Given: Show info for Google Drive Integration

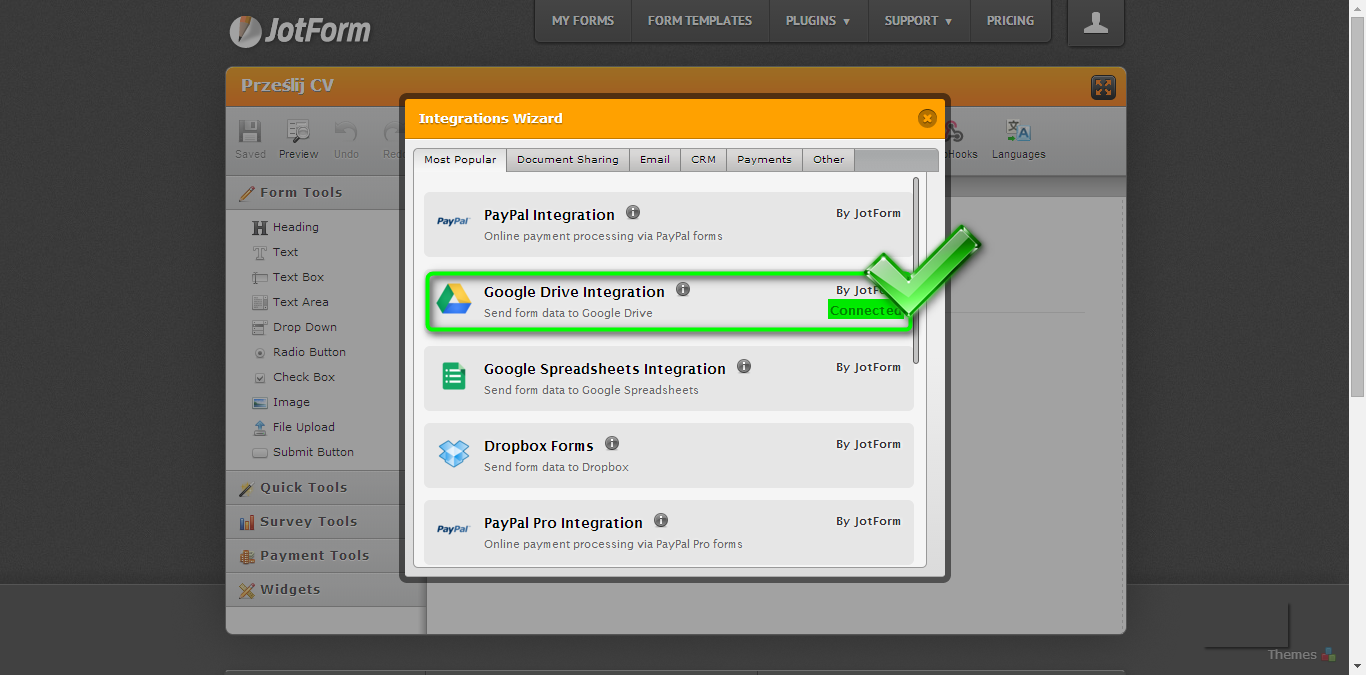Looking at the screenshot, I should point(683,289).
